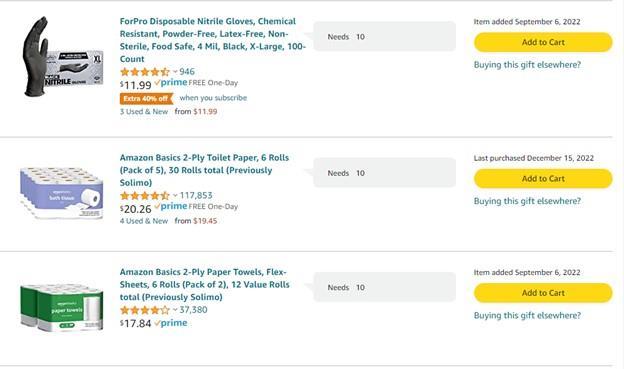The width and height of the screenshot is (624, 369).
Task: Add the Amazon Basics paper towels to cart
Action: [x=543, y=293]
